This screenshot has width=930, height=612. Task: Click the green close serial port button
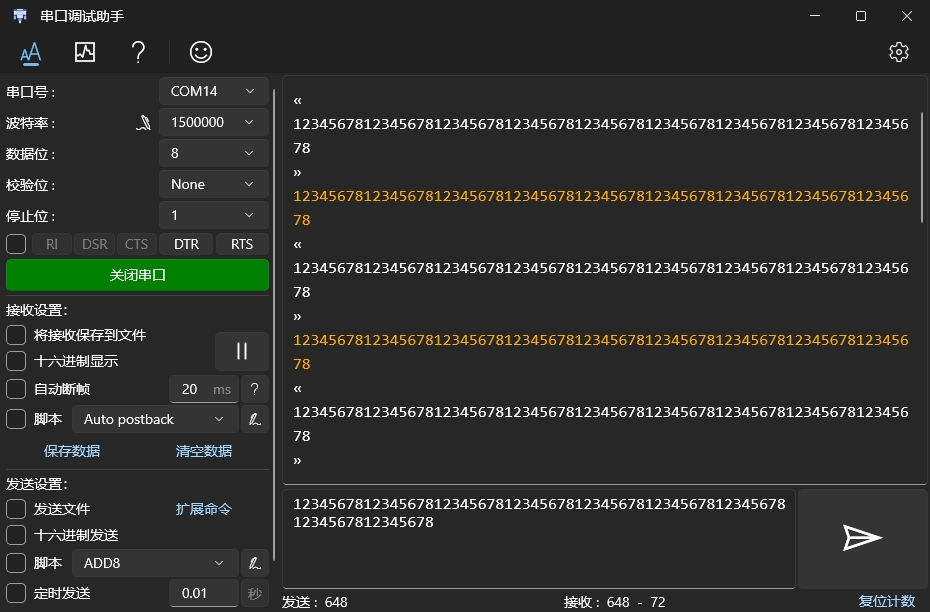pos(137,275)
